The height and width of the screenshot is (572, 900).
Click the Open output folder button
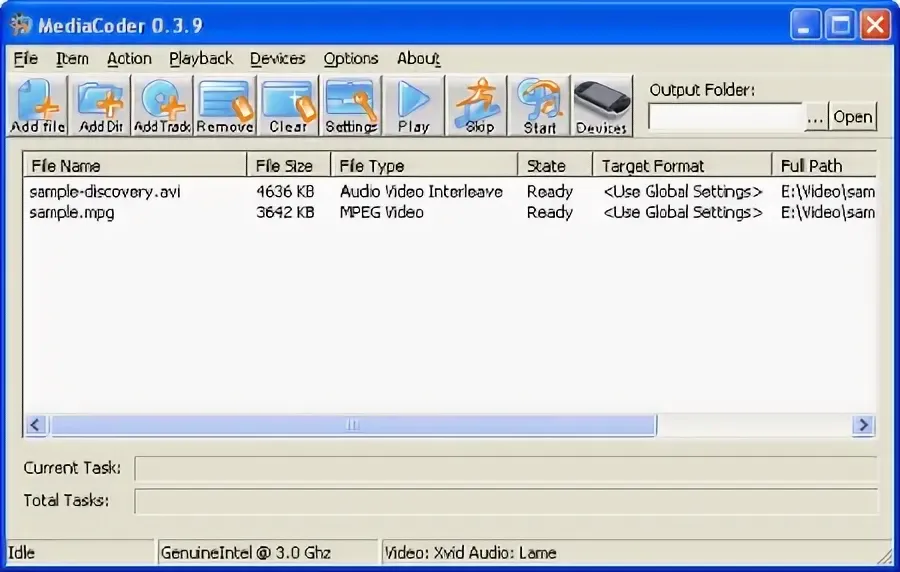click(853, 117)
